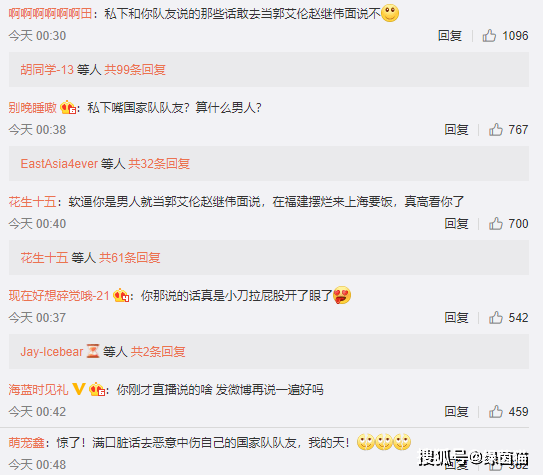Expand 共2条回复 replies by Jay-Icebear
The image size is (543, 475).
click(158, 352)
